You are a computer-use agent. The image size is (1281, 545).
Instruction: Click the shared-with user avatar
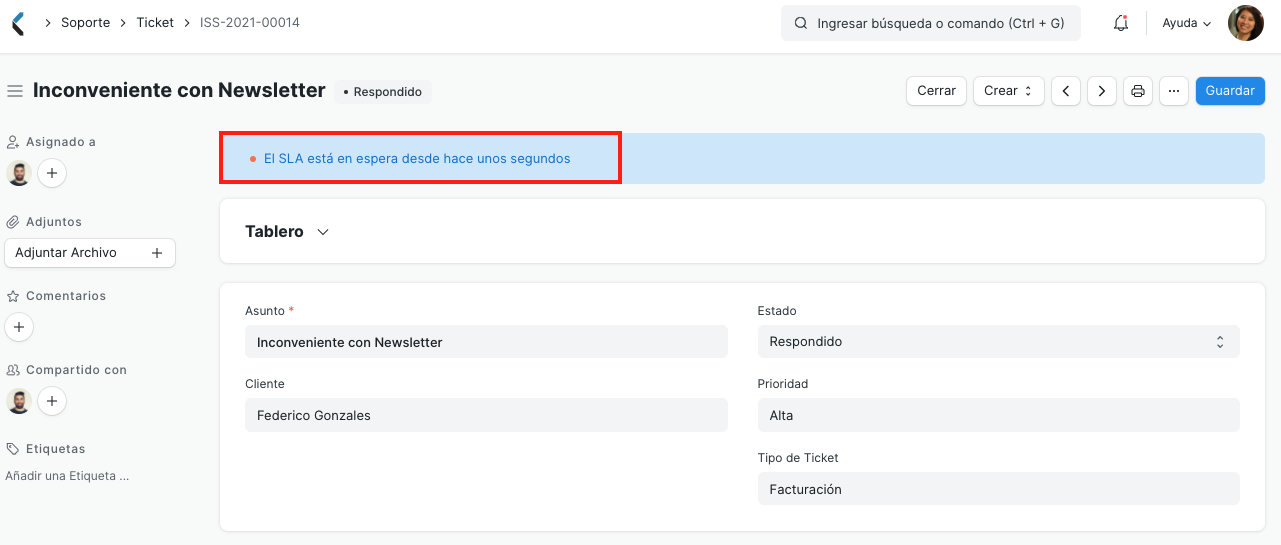[19, 401]
